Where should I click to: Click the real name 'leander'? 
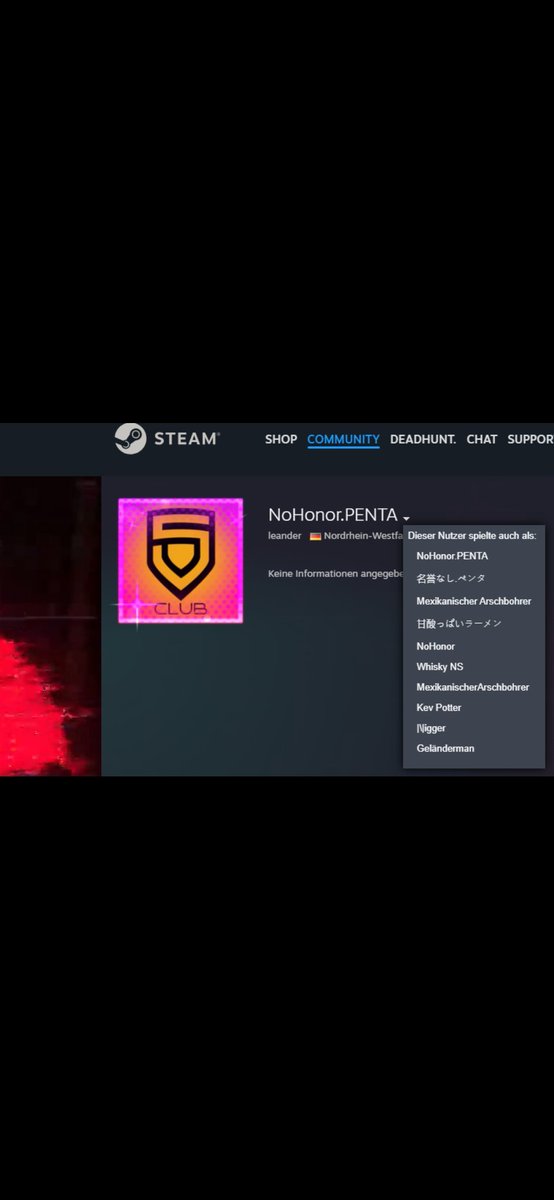click(x=285, y=536)
